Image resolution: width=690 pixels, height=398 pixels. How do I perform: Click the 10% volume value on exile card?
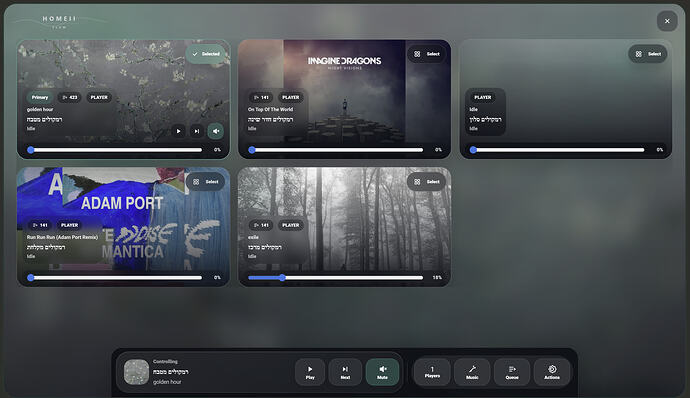click(x=437, y=277)
